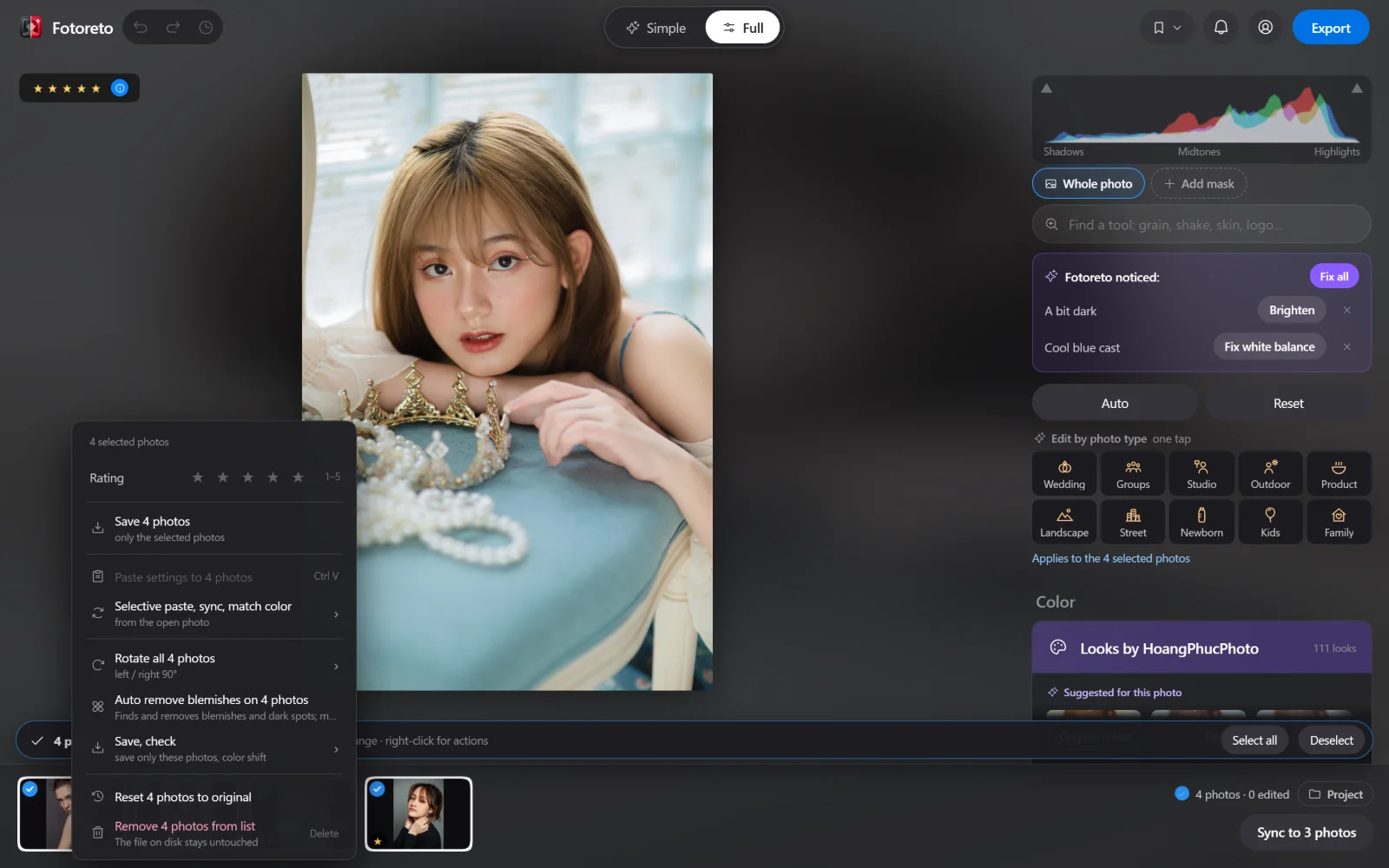Image resolution: width=1389 pixels, height=868 pixels.
Task: Set rating to five stars in menu
Action: pyautogui.click(x=298, y=477)
